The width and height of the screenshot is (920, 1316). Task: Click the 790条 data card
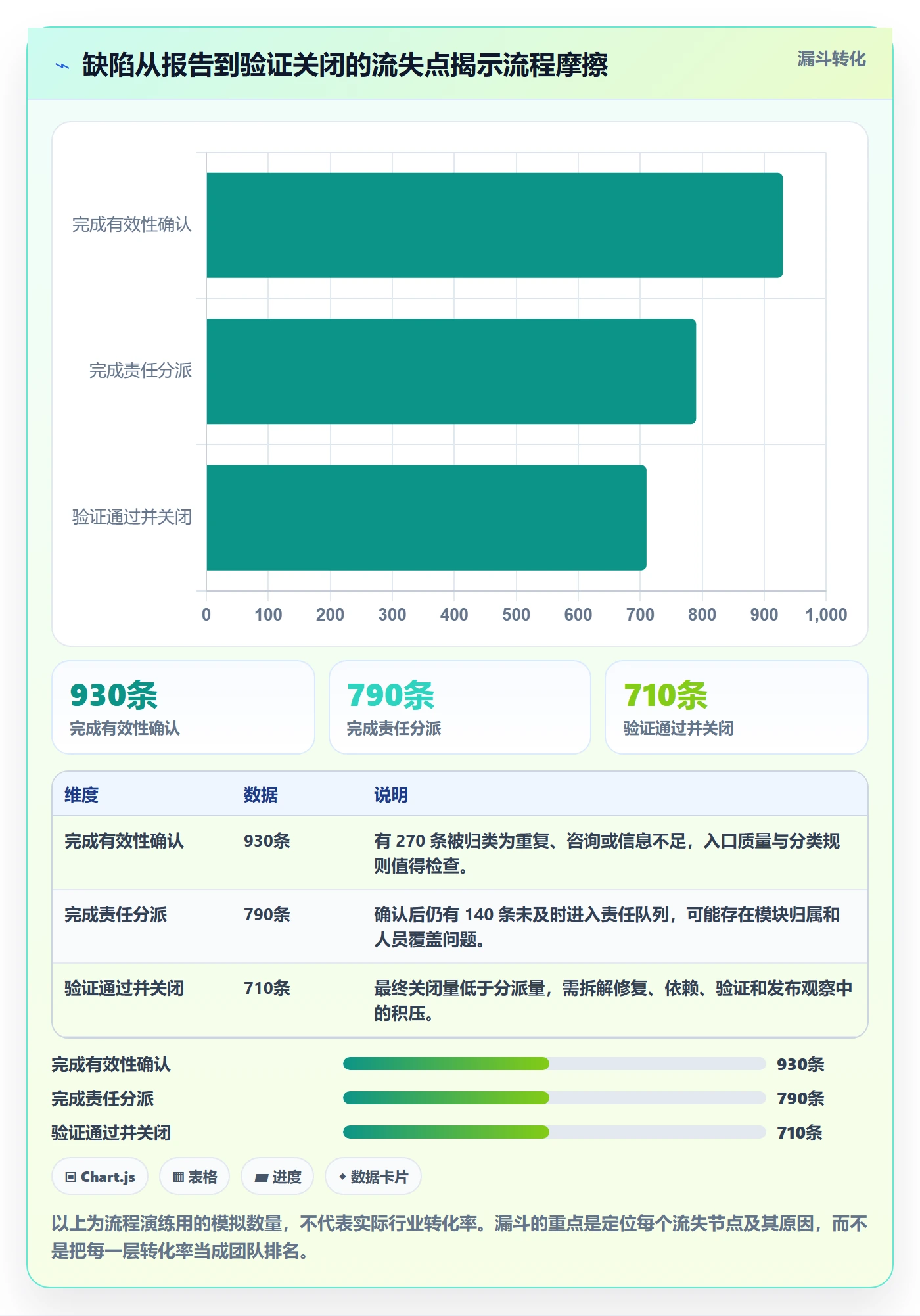tap(460, 707)
